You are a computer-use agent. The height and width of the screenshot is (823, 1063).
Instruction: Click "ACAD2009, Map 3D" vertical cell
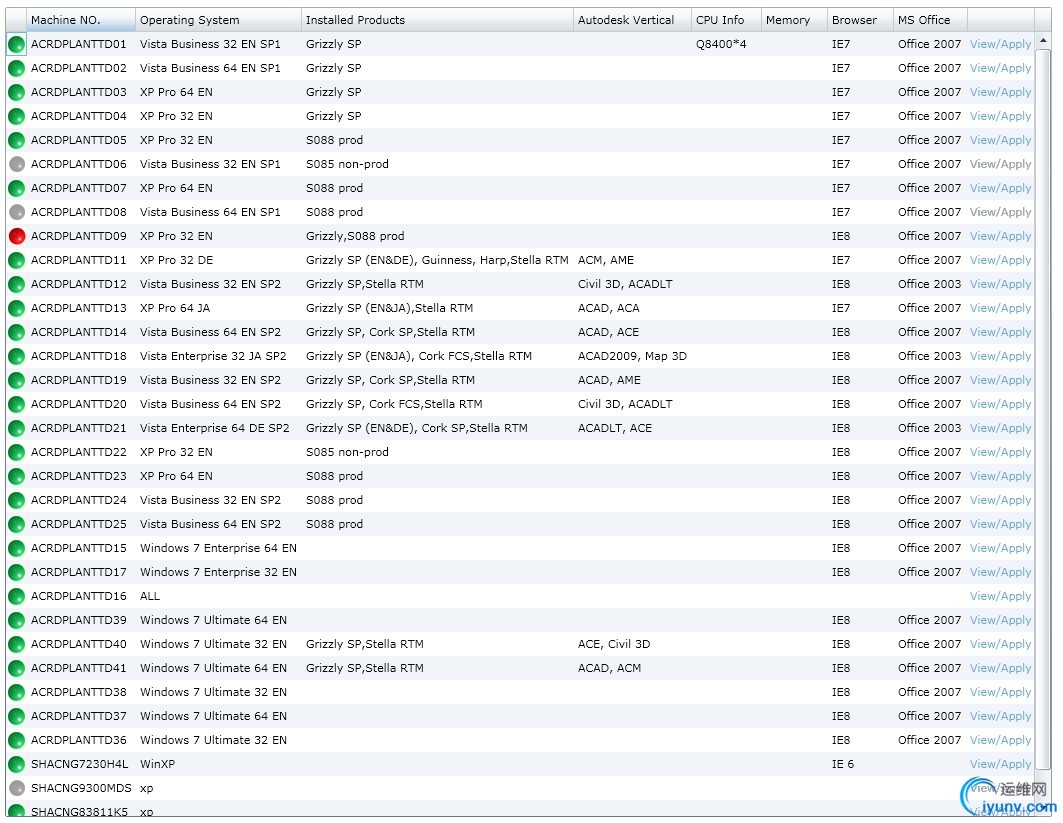[632, 356]
